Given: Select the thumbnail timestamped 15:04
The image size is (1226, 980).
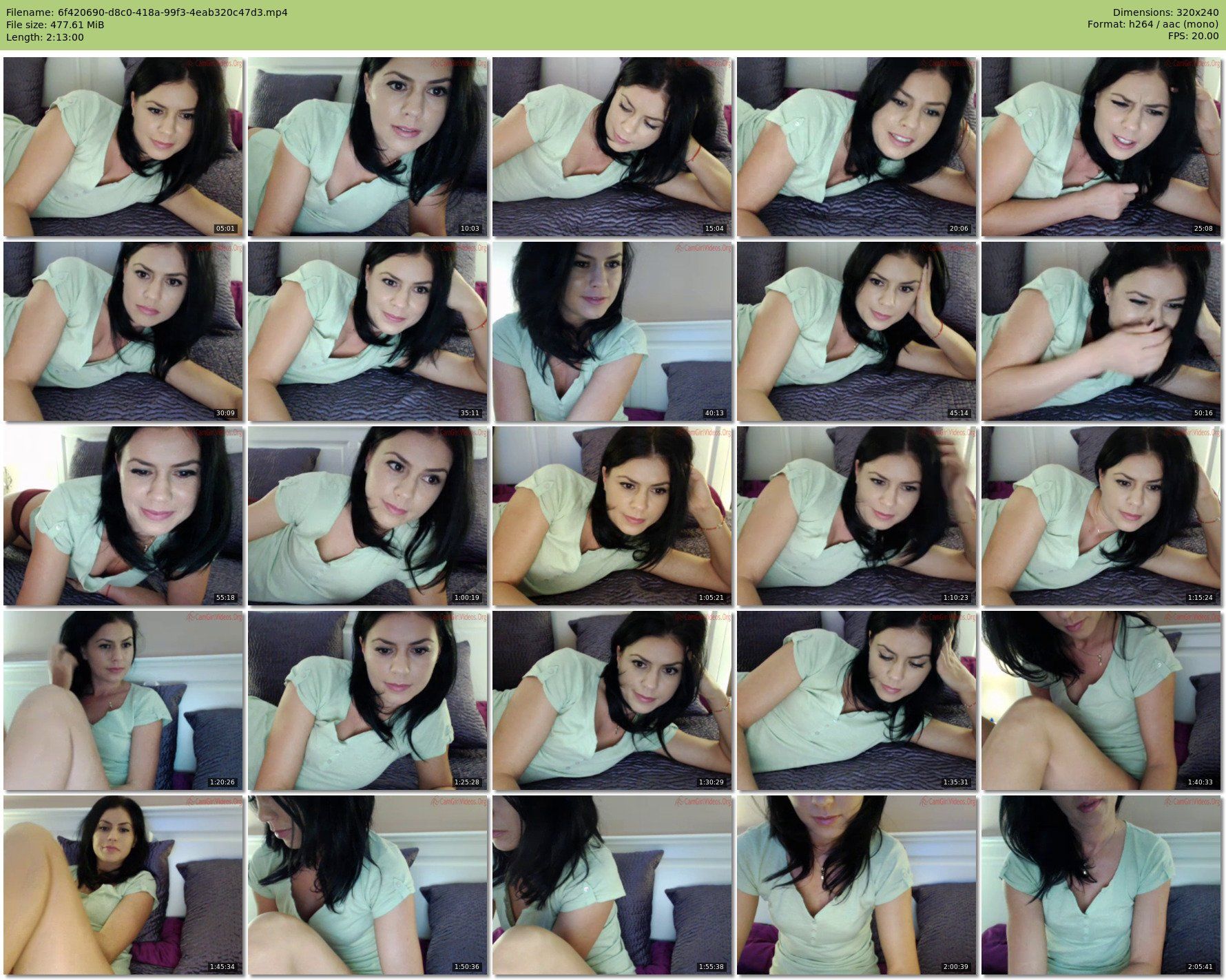Looking at the screenshot, I should (x=612, y=147).
